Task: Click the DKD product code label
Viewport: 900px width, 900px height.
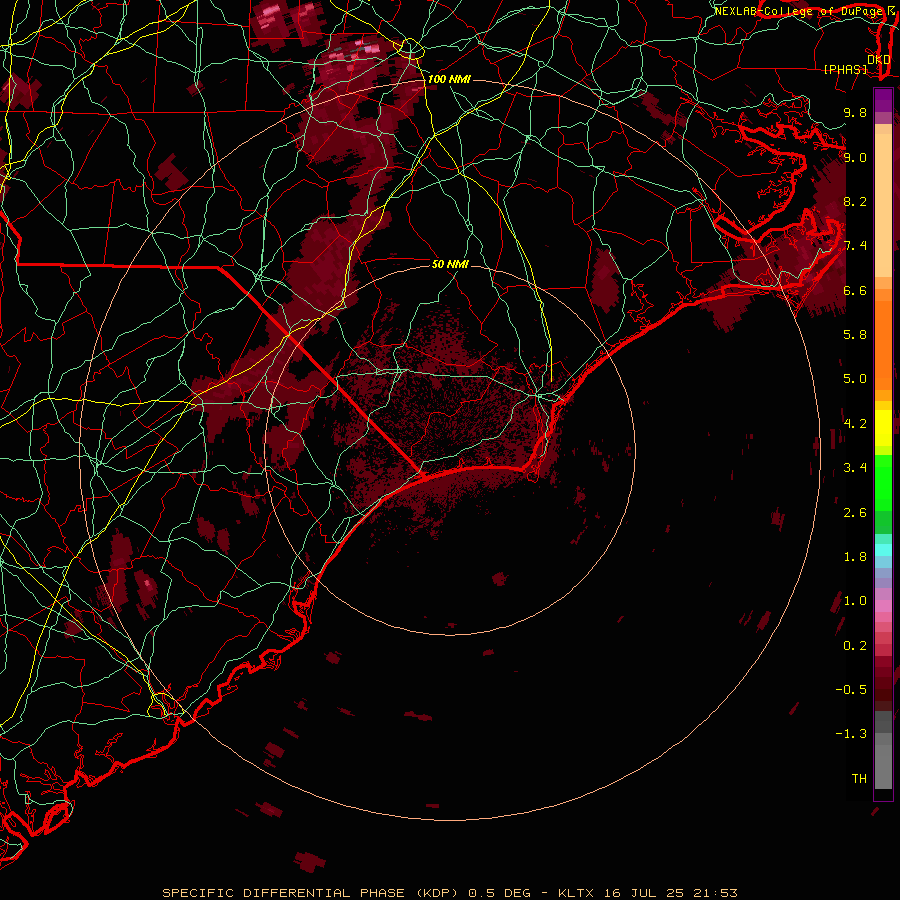Action: tap(878, 59)
